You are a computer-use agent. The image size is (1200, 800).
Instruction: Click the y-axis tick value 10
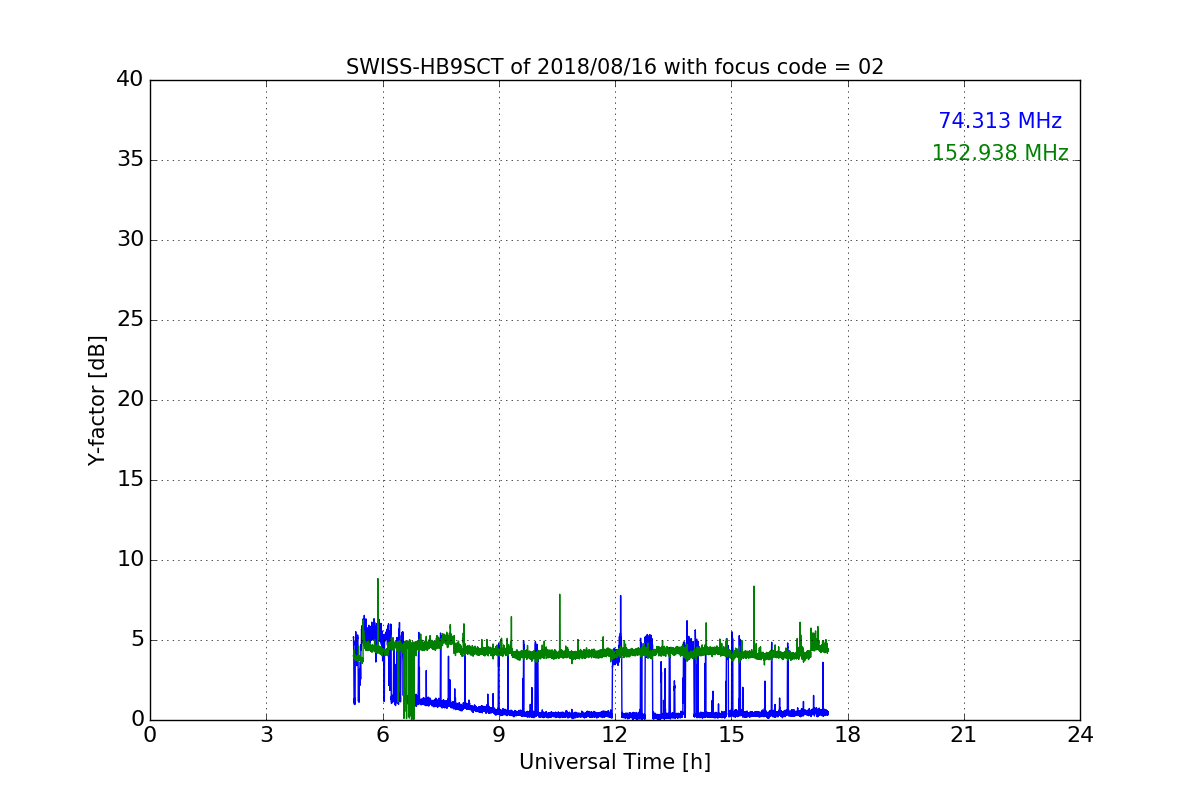[130, 560]
